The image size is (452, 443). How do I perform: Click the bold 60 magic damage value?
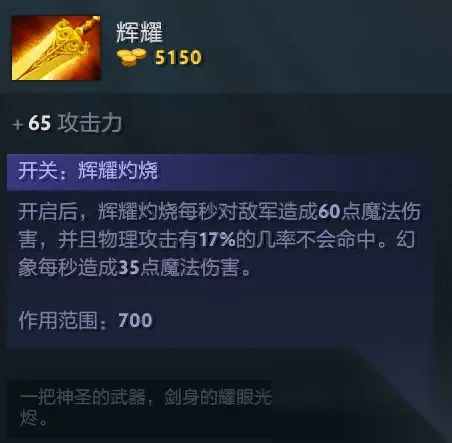coord(329,211)
